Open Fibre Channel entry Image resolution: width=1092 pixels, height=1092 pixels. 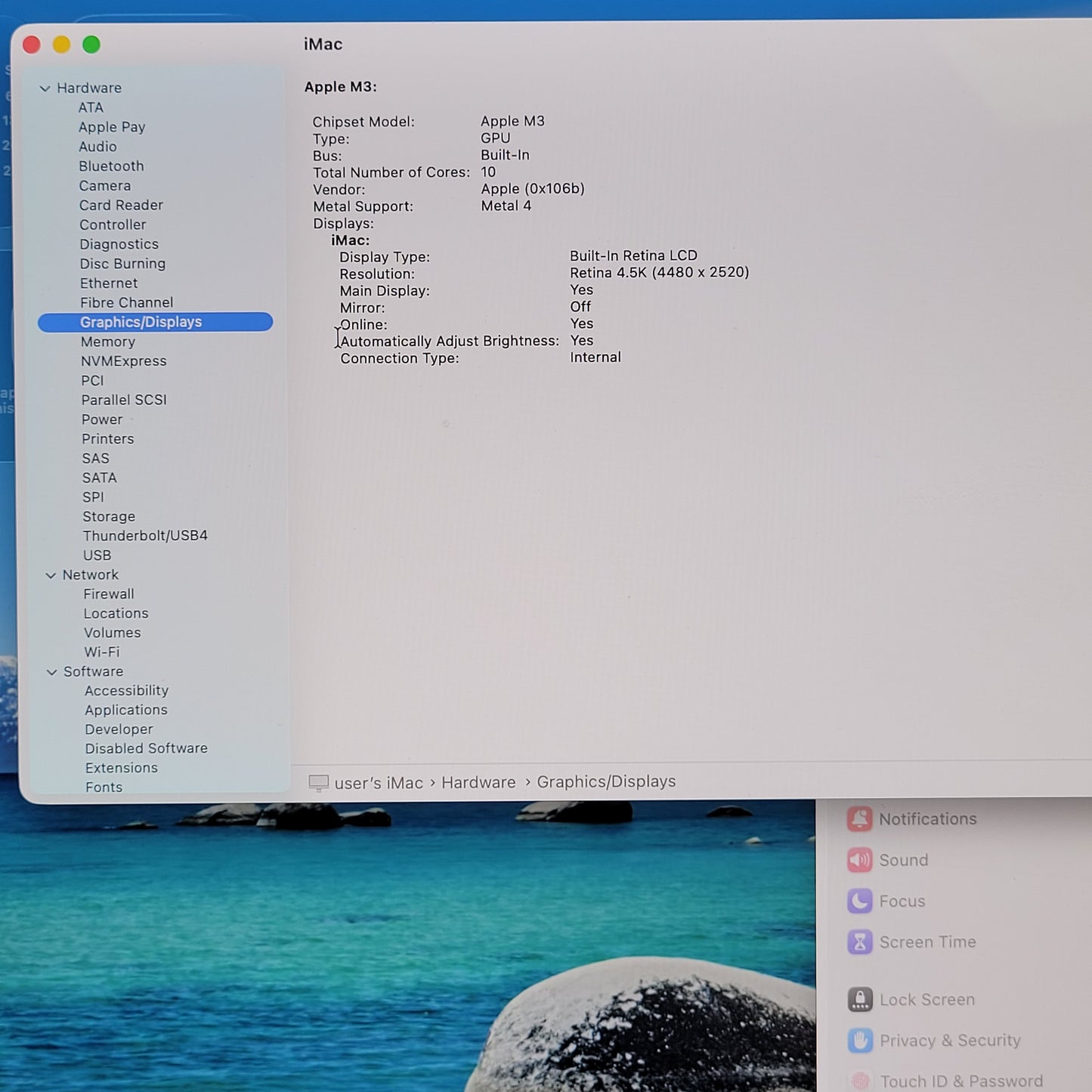[x=126, y=303]
